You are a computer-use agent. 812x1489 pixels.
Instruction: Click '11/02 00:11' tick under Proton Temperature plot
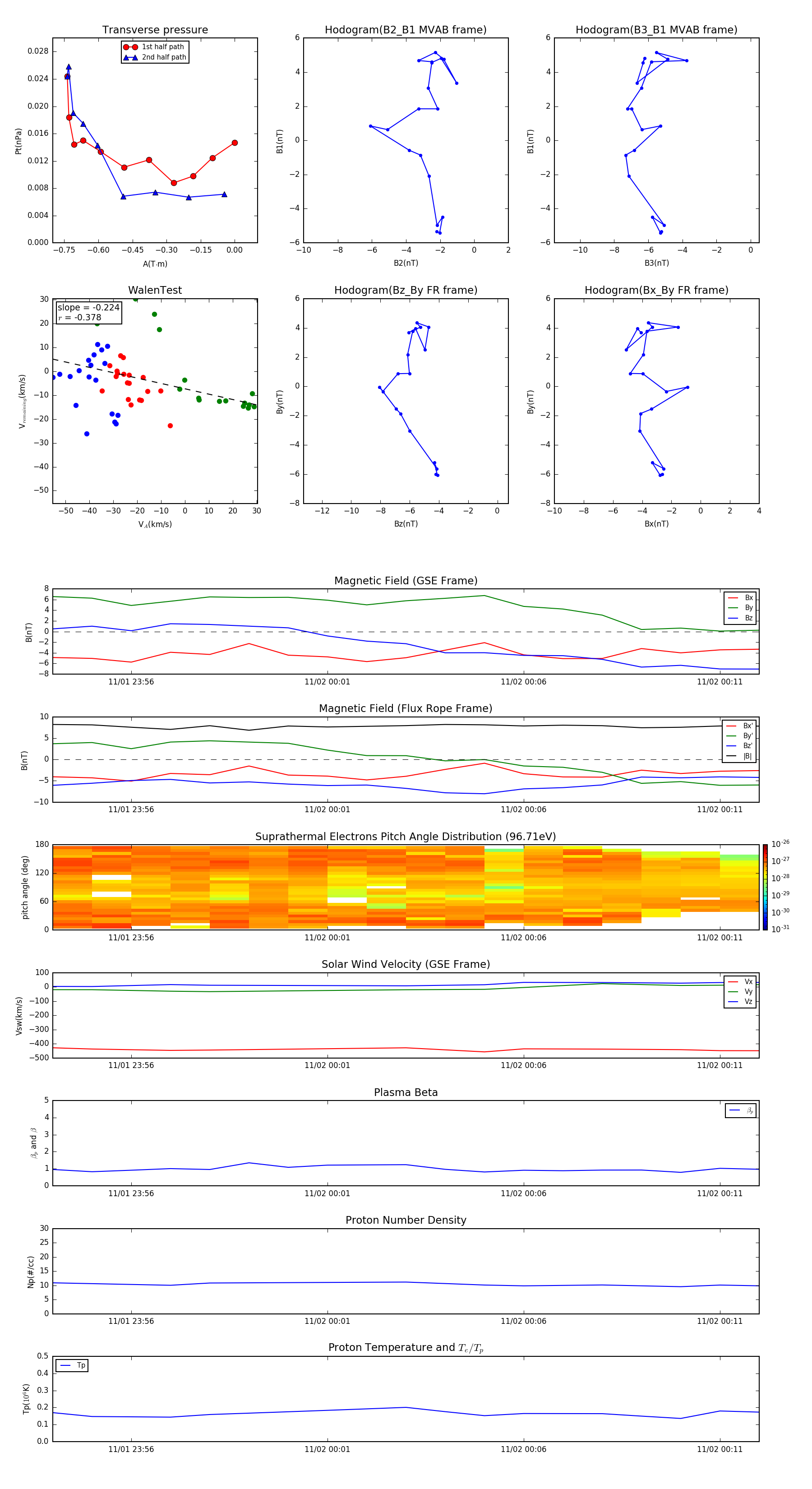720,1449
